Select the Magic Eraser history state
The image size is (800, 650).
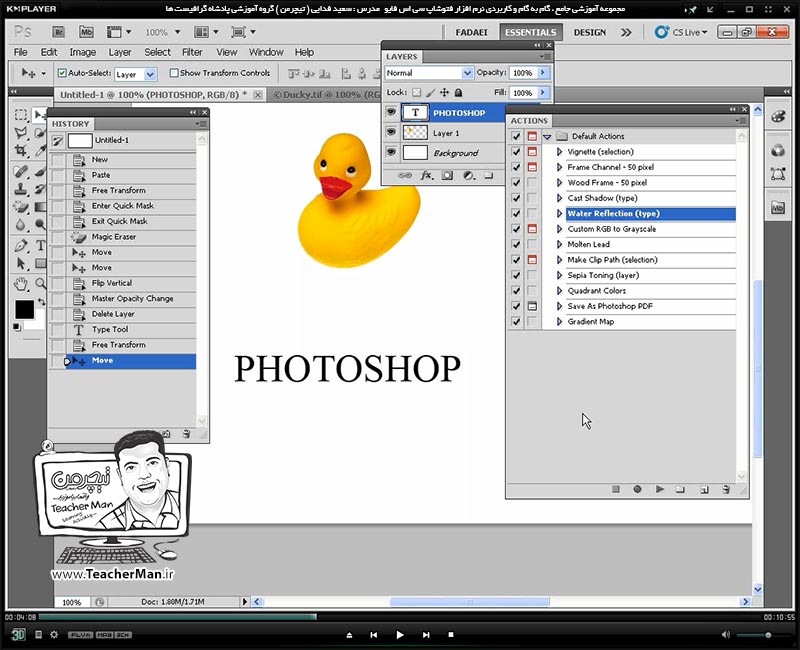click(131, 237)
